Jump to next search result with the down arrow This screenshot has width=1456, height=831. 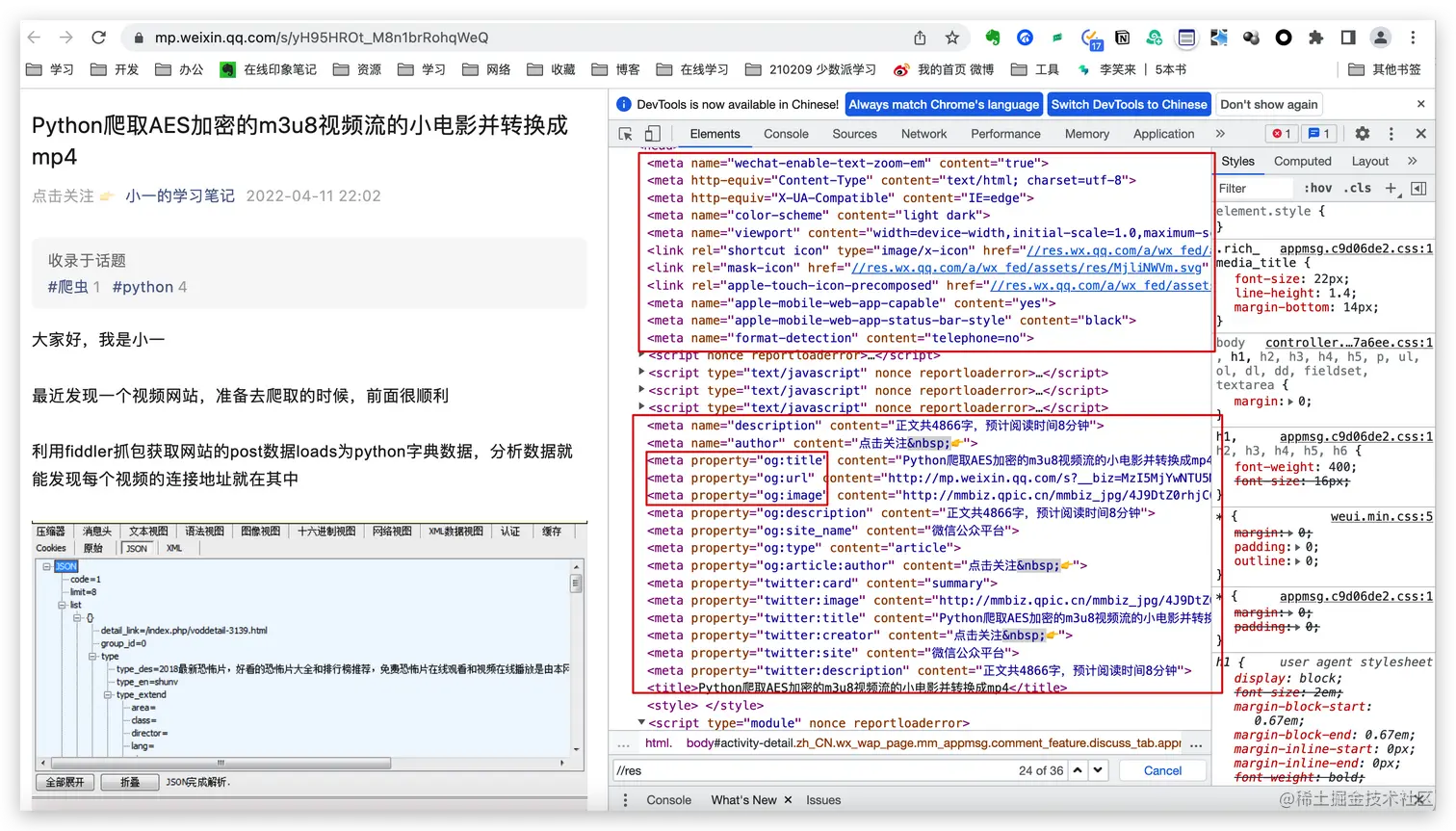pos(1098,770)
